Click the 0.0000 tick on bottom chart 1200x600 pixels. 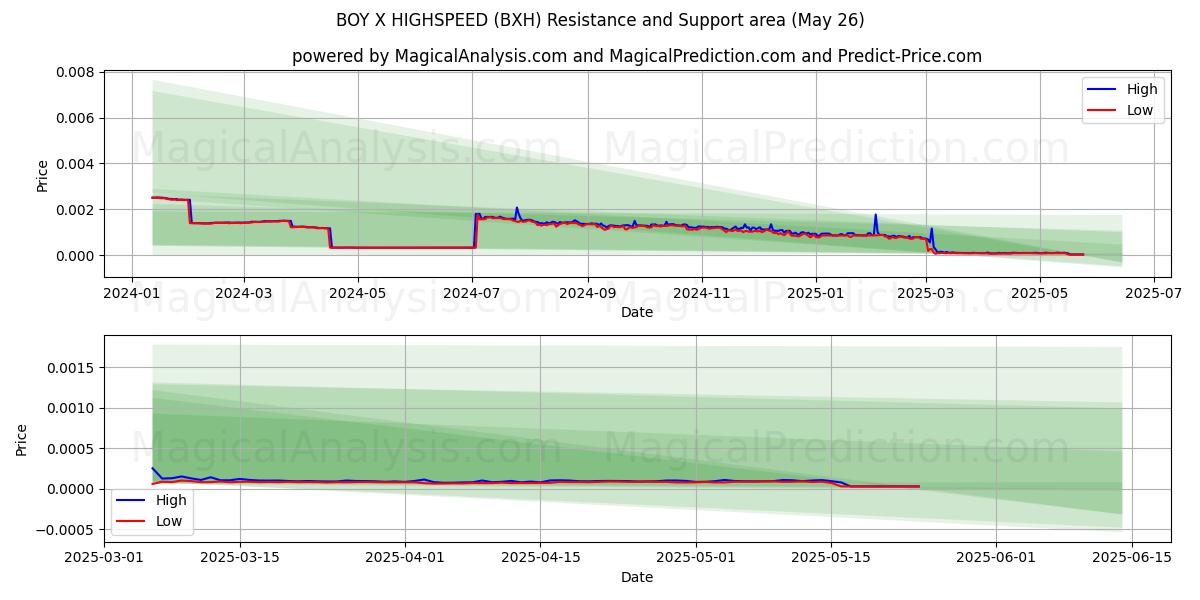coord(73,489)
